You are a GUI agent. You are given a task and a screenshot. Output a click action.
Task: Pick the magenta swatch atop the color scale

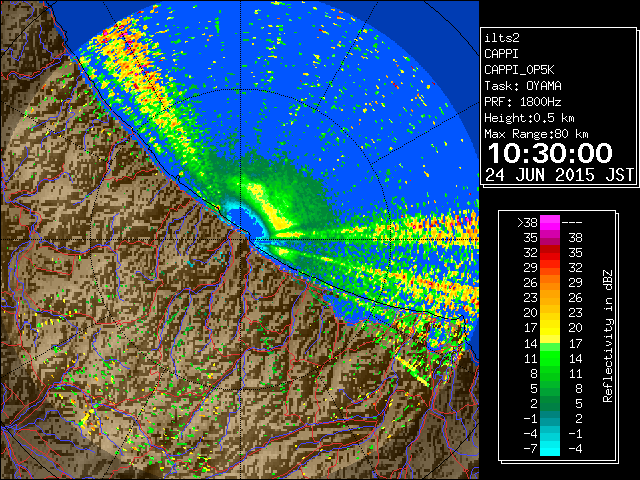[x=550, y=222]
